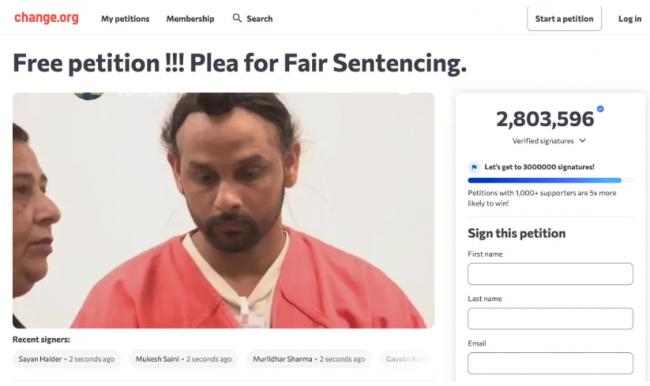Expand the Verified signatures chevron
The width and height of the screenshot is (650, 386).
tap(582, 141)
